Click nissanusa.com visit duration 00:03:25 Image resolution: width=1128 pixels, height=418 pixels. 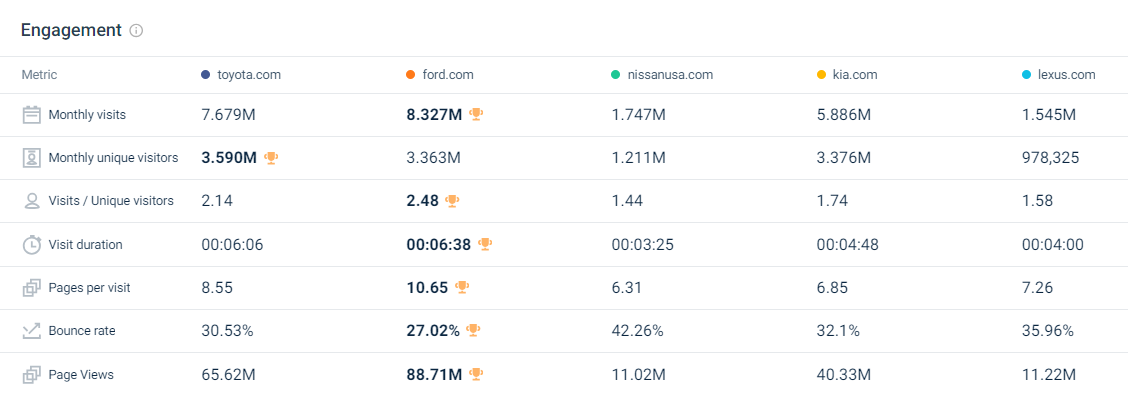point(642,245)
